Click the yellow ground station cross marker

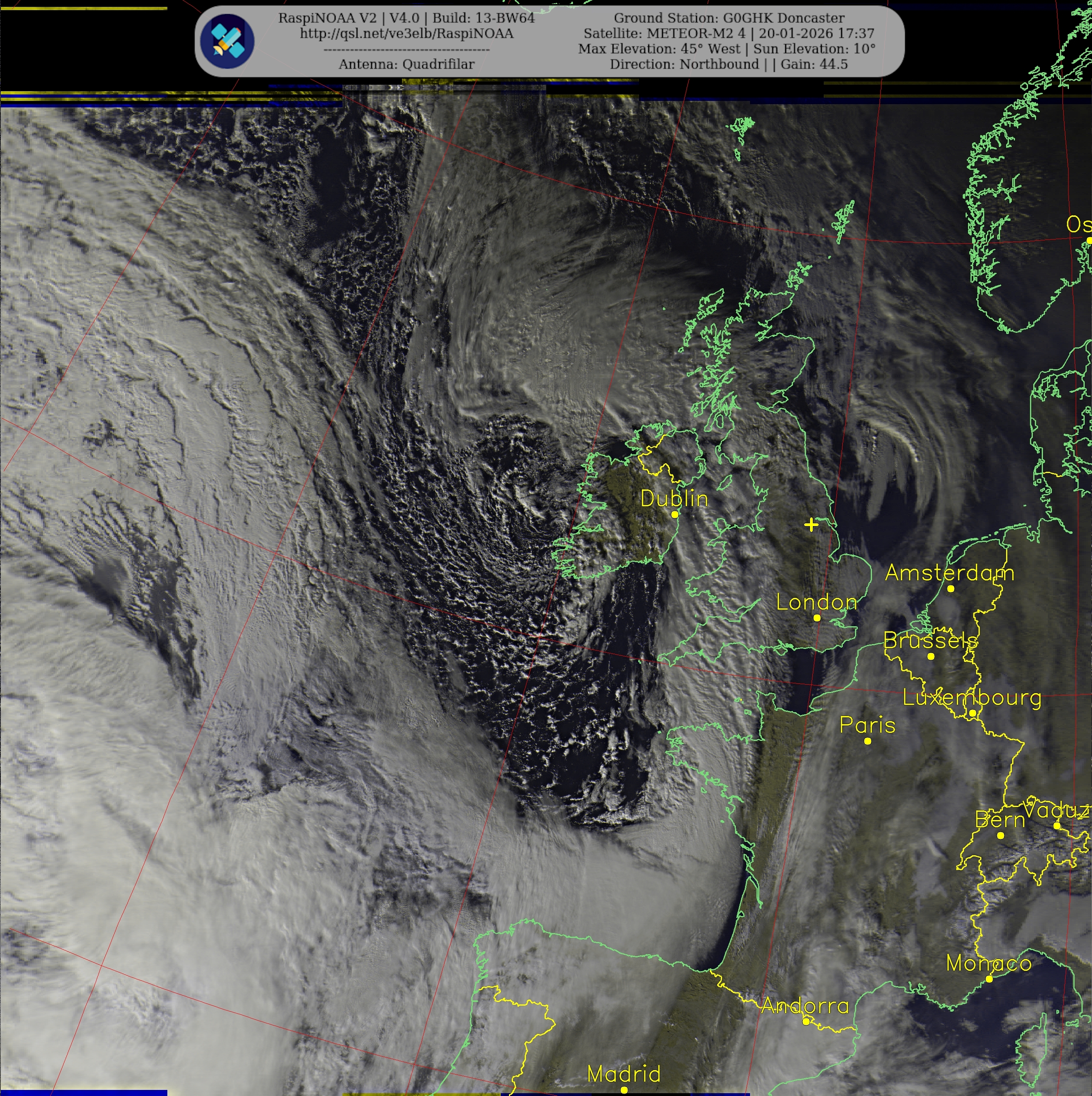pos(811,525)
